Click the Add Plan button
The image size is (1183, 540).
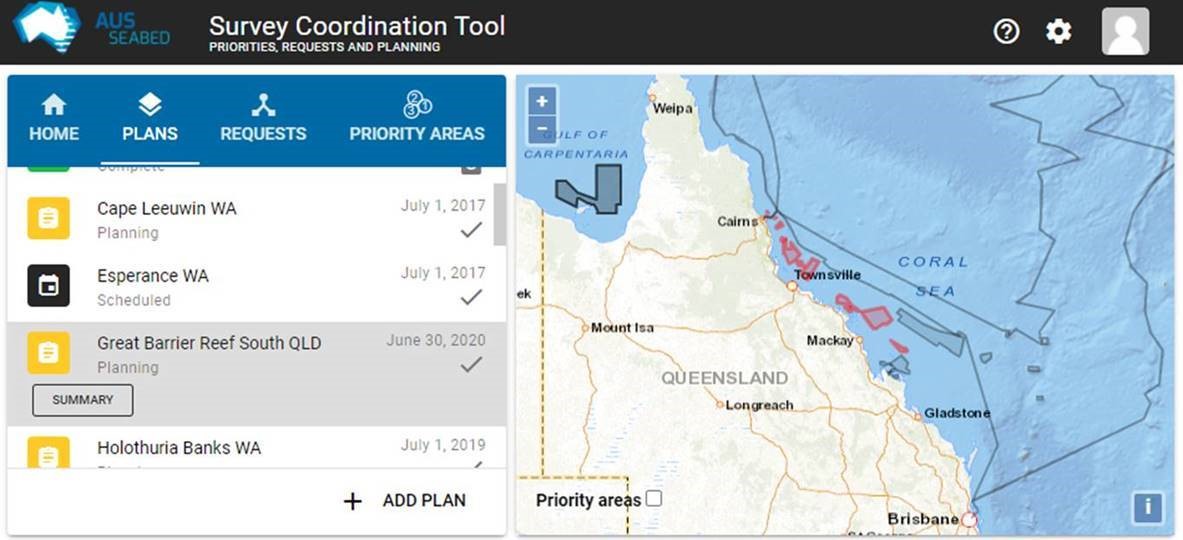click(x=404, y=501)
